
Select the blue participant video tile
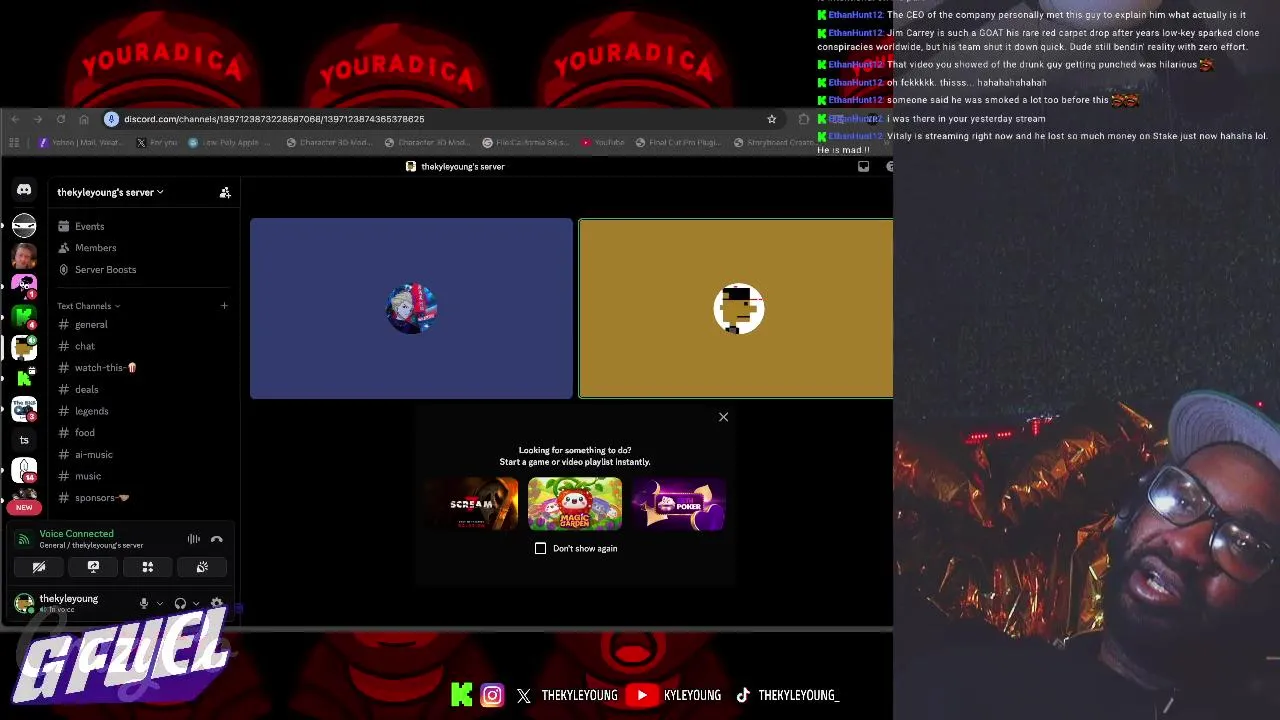411,308
